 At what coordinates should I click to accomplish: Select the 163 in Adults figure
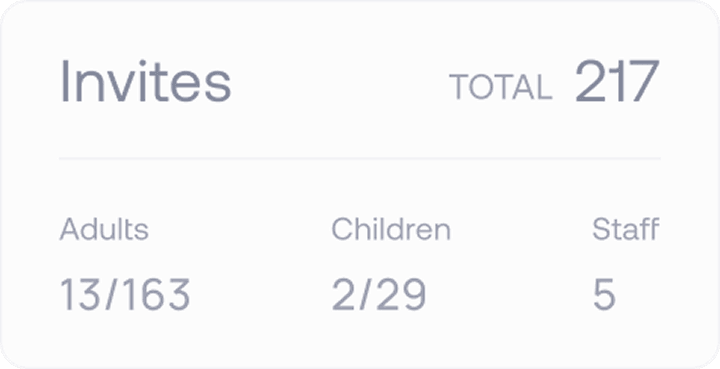(157, 294)
